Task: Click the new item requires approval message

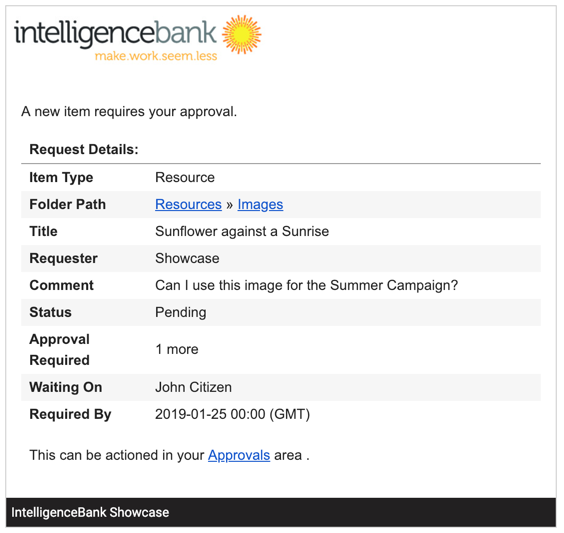Action: (129, 111)
